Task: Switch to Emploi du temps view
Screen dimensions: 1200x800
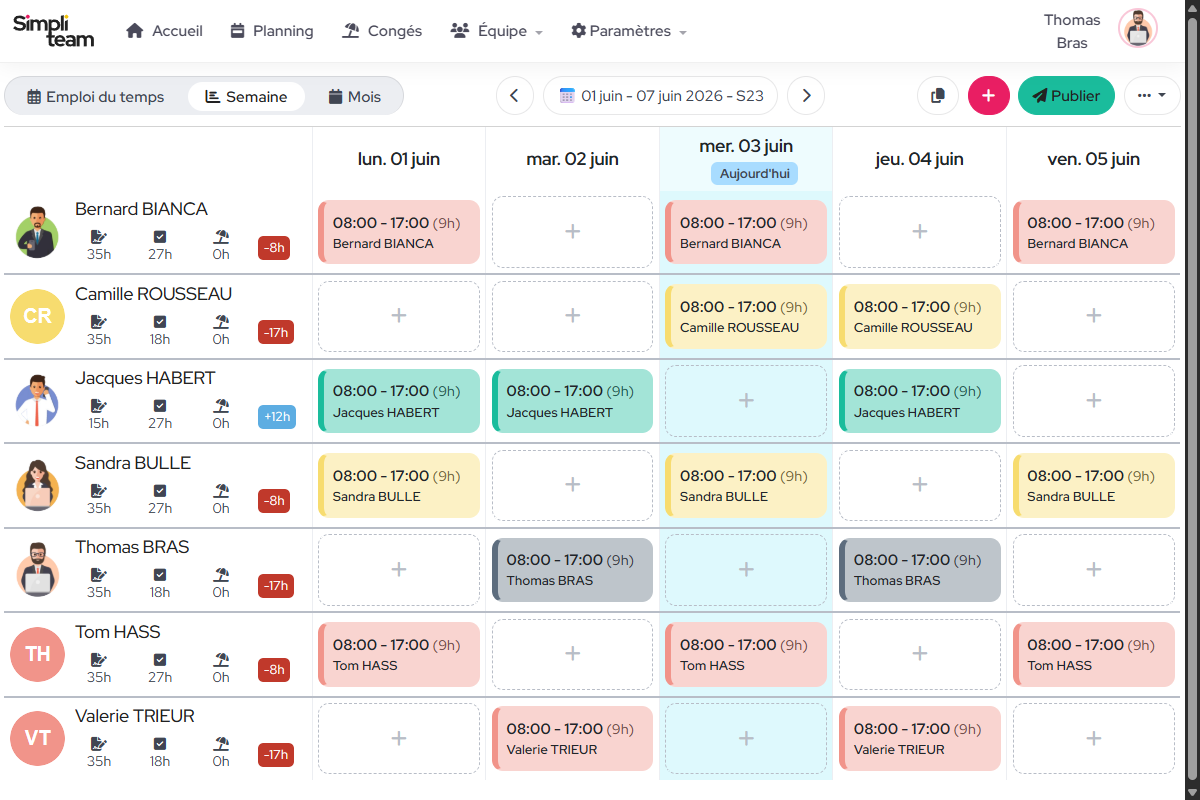Action: pyautogui.click(x=96, y=97)
